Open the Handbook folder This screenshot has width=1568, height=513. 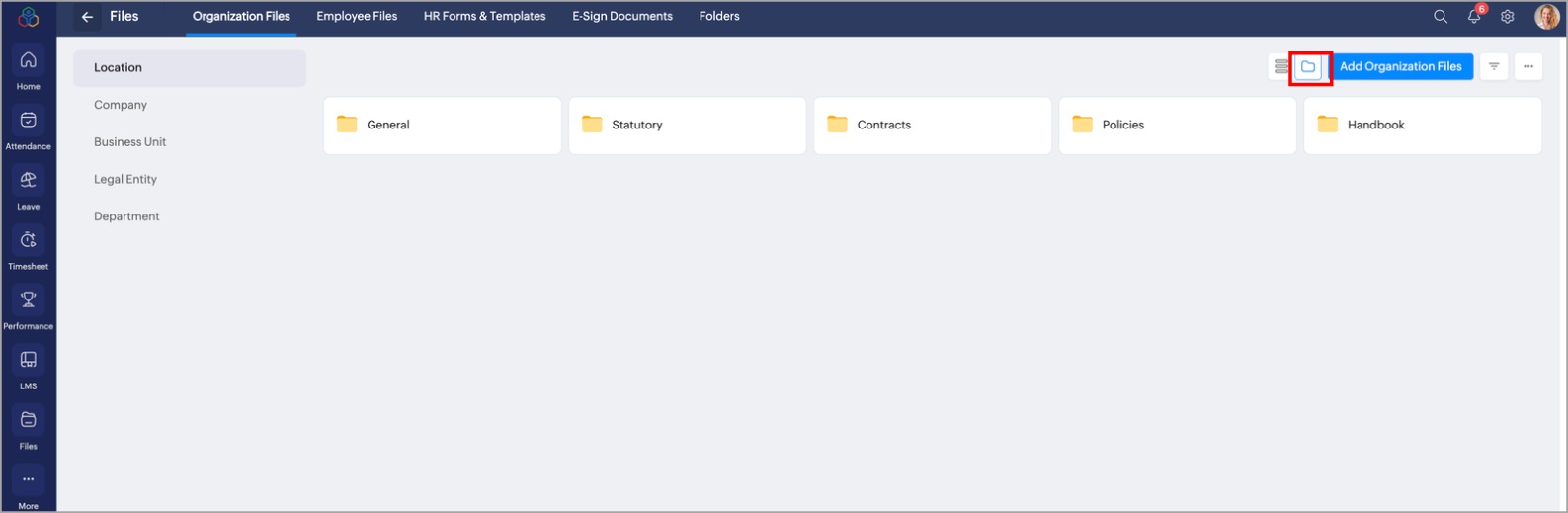pos(1423,126)
